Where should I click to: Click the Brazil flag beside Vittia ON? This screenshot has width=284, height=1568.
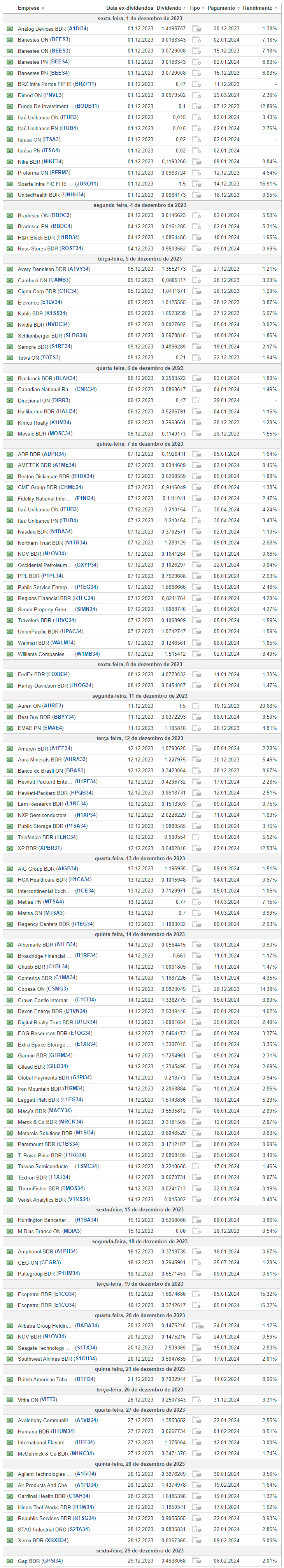9,1400
